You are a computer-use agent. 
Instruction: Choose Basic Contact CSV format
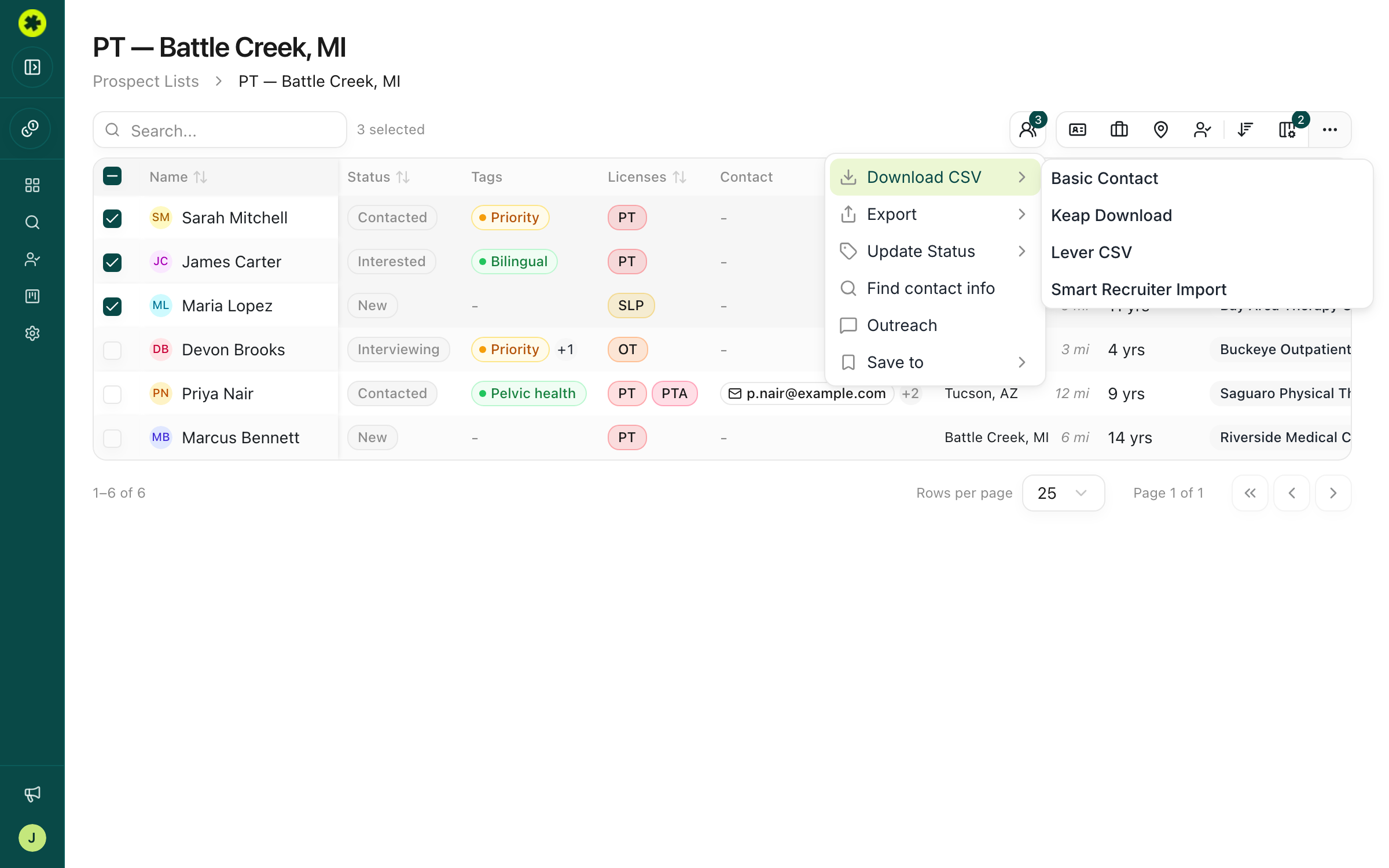pos(1207,178)
